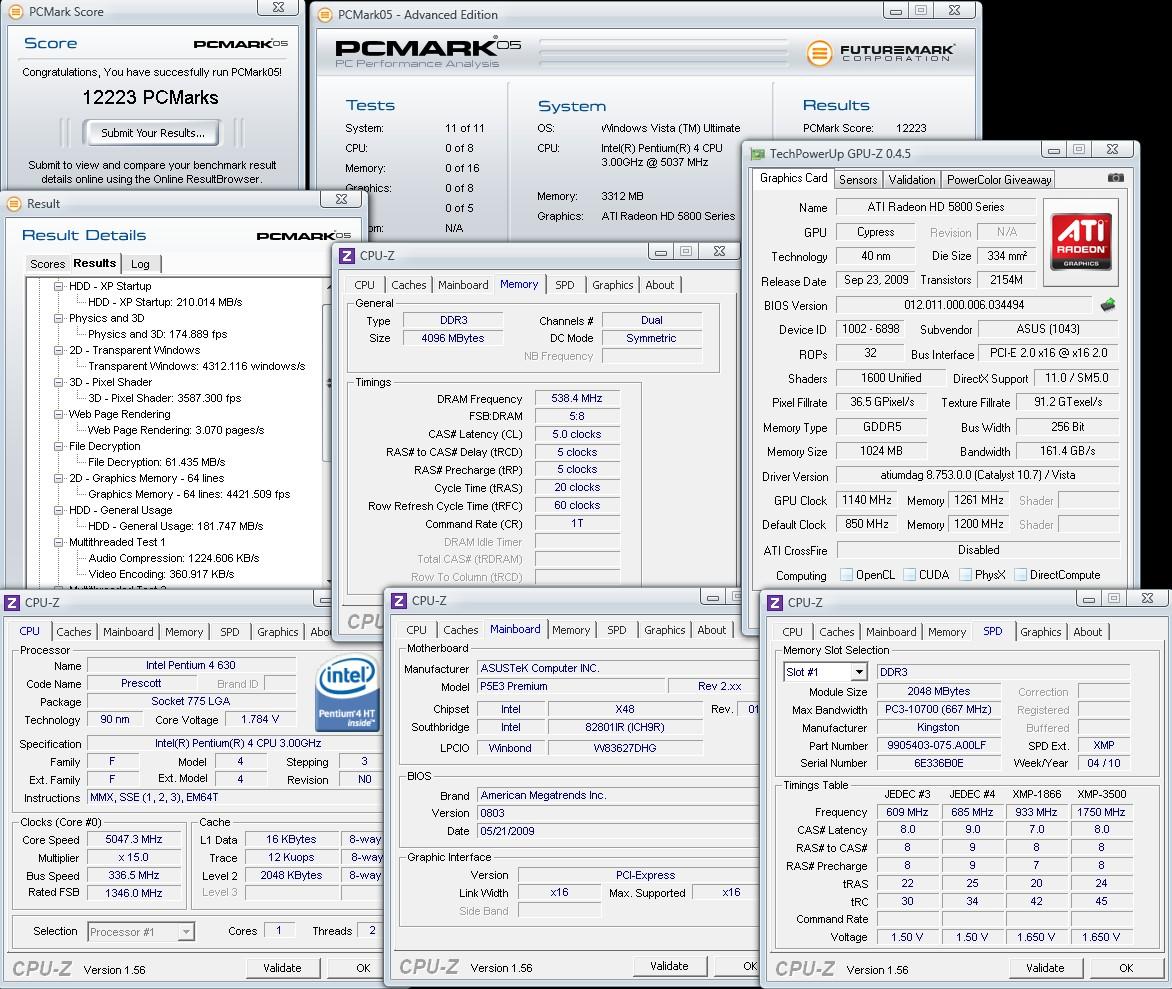The image size is (1172, 989).
Task: Open the Slot #1 memory slot dropdown
Action: pos(860,672)
